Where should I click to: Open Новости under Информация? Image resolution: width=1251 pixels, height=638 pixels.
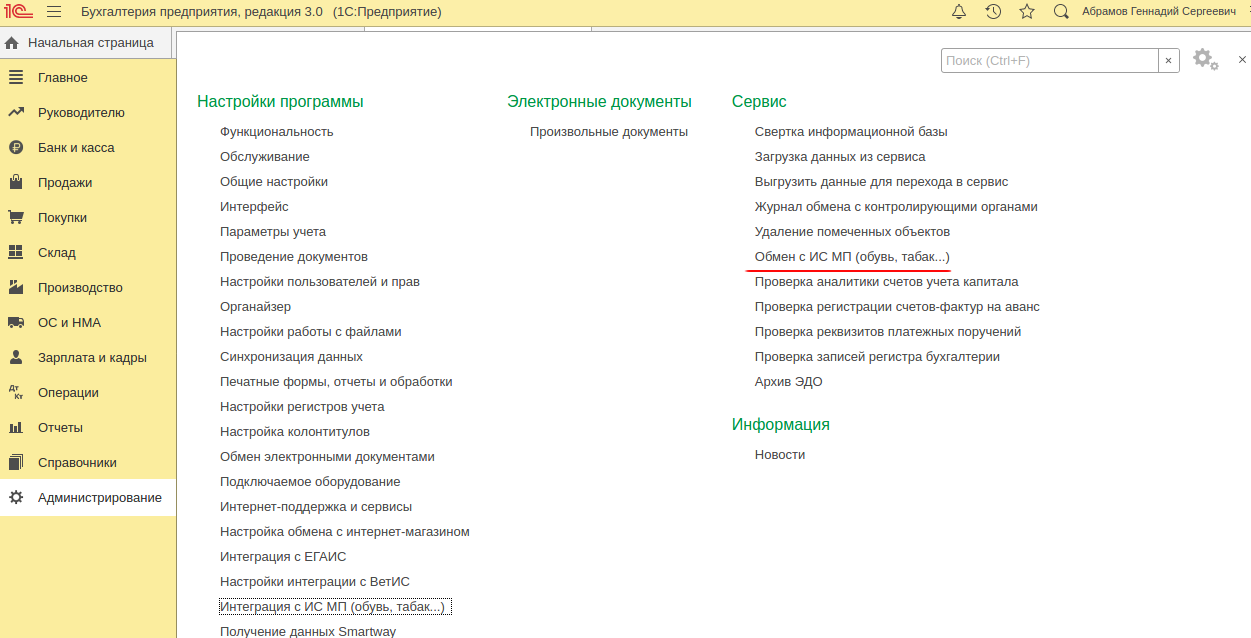(780, 454)
